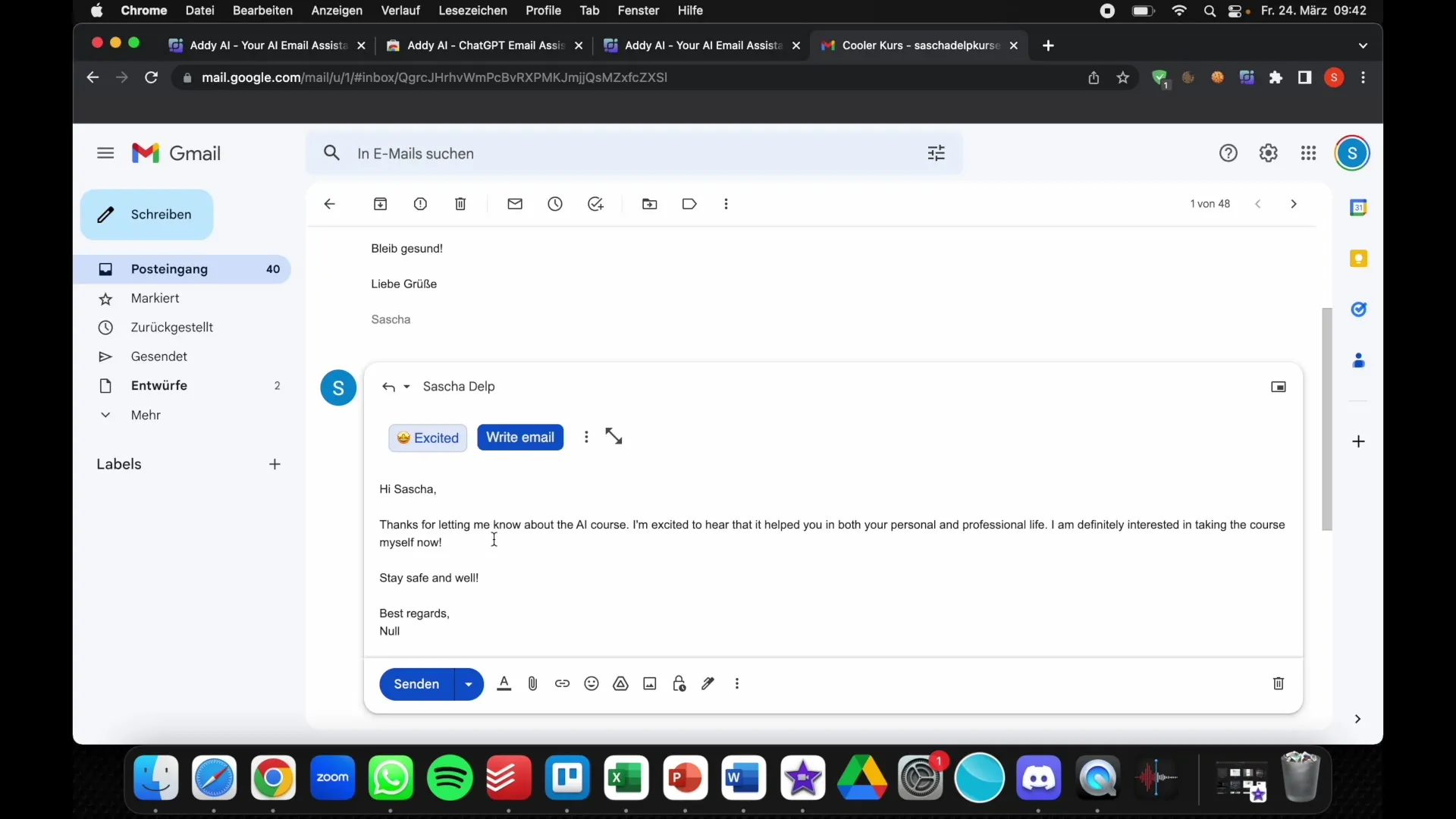Click the Senden send button
Screen dimensions: 1456x819
click(417, 683)
